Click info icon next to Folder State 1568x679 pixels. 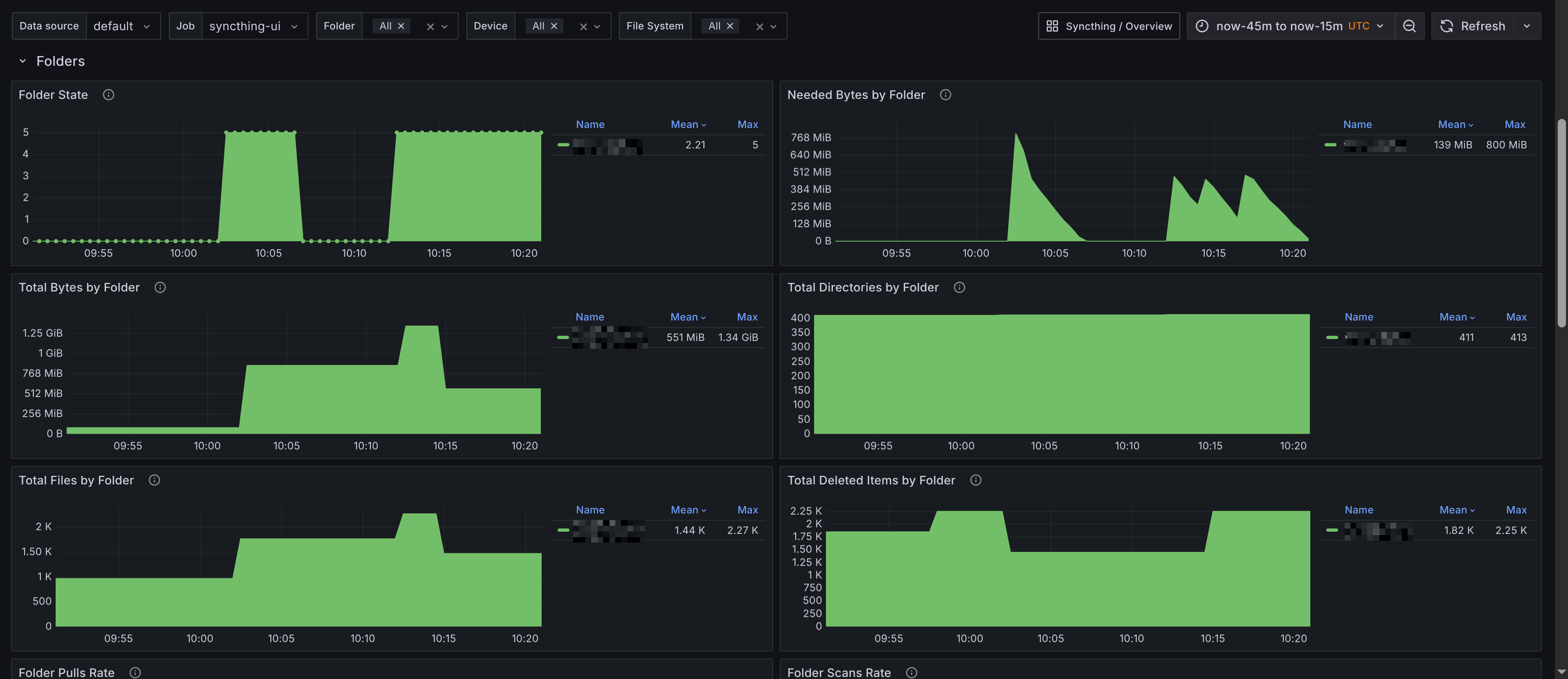[x=108, y=95]
